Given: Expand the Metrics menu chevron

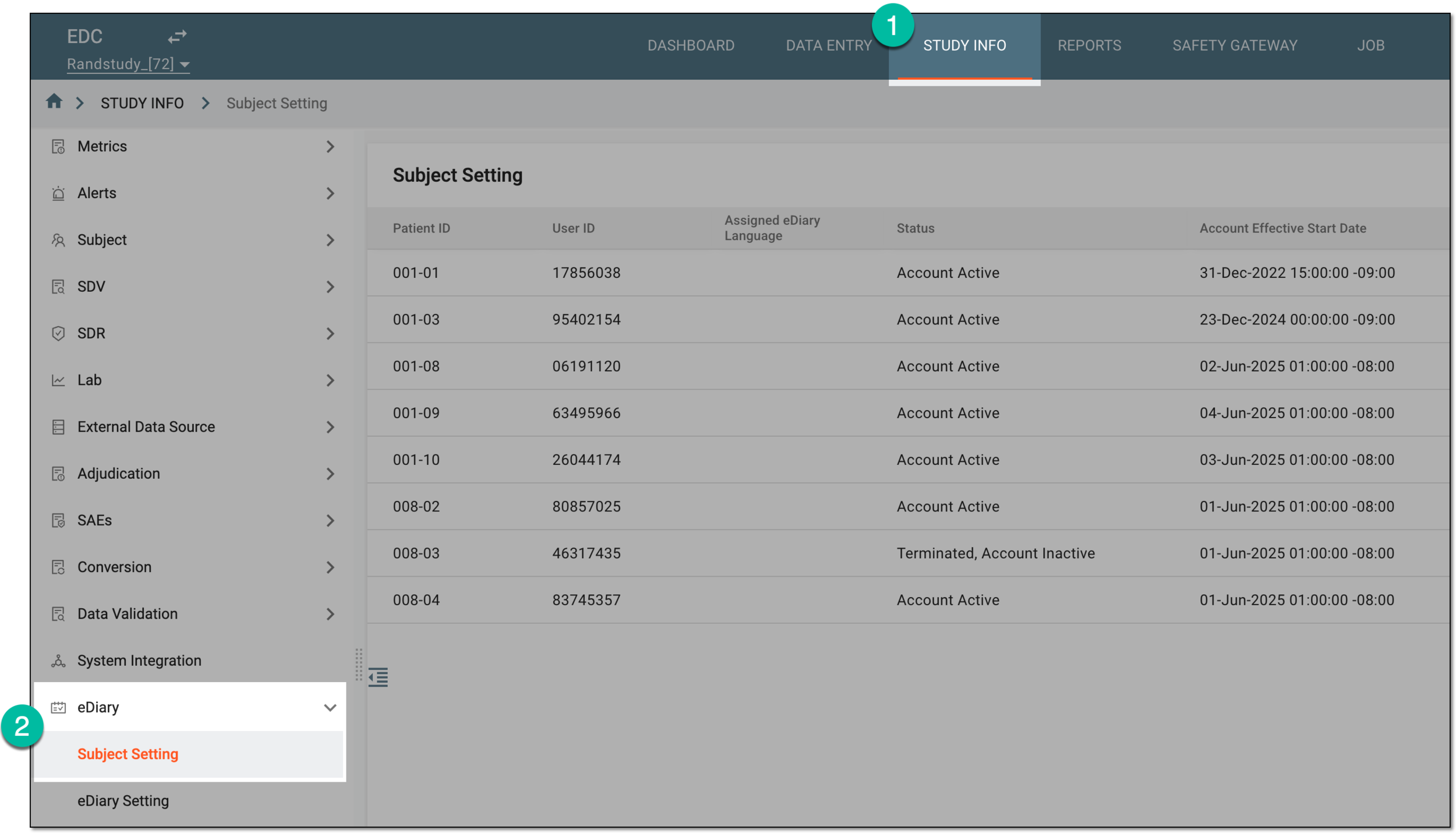Looking at the screenshot, I should (330, 146).
